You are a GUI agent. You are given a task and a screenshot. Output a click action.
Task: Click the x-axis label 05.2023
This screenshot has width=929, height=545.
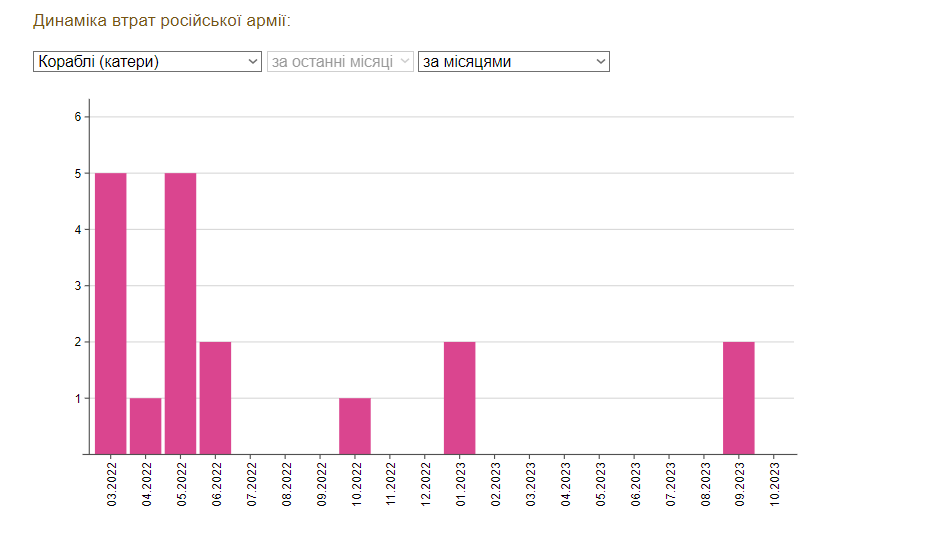click(x=601, y=485)
